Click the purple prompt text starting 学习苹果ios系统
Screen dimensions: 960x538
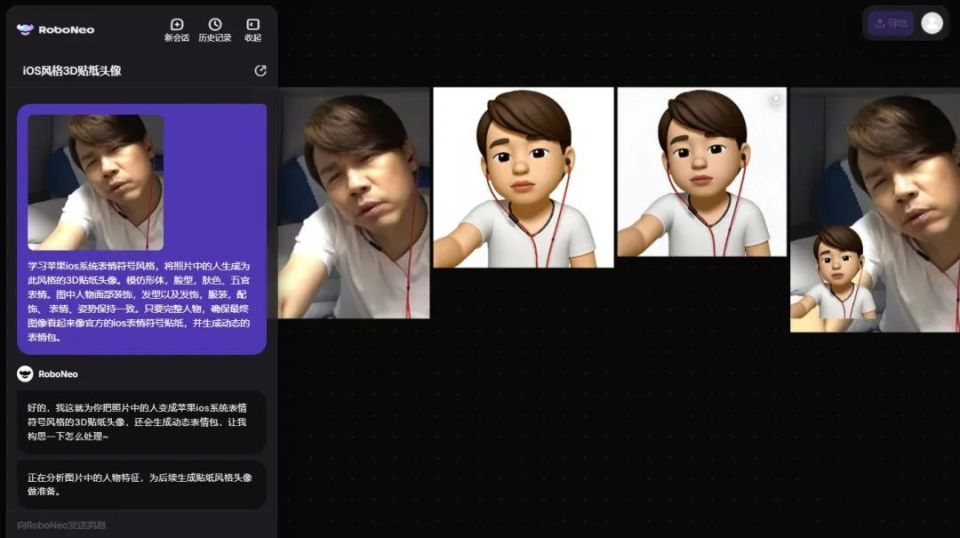pos(139,302)
